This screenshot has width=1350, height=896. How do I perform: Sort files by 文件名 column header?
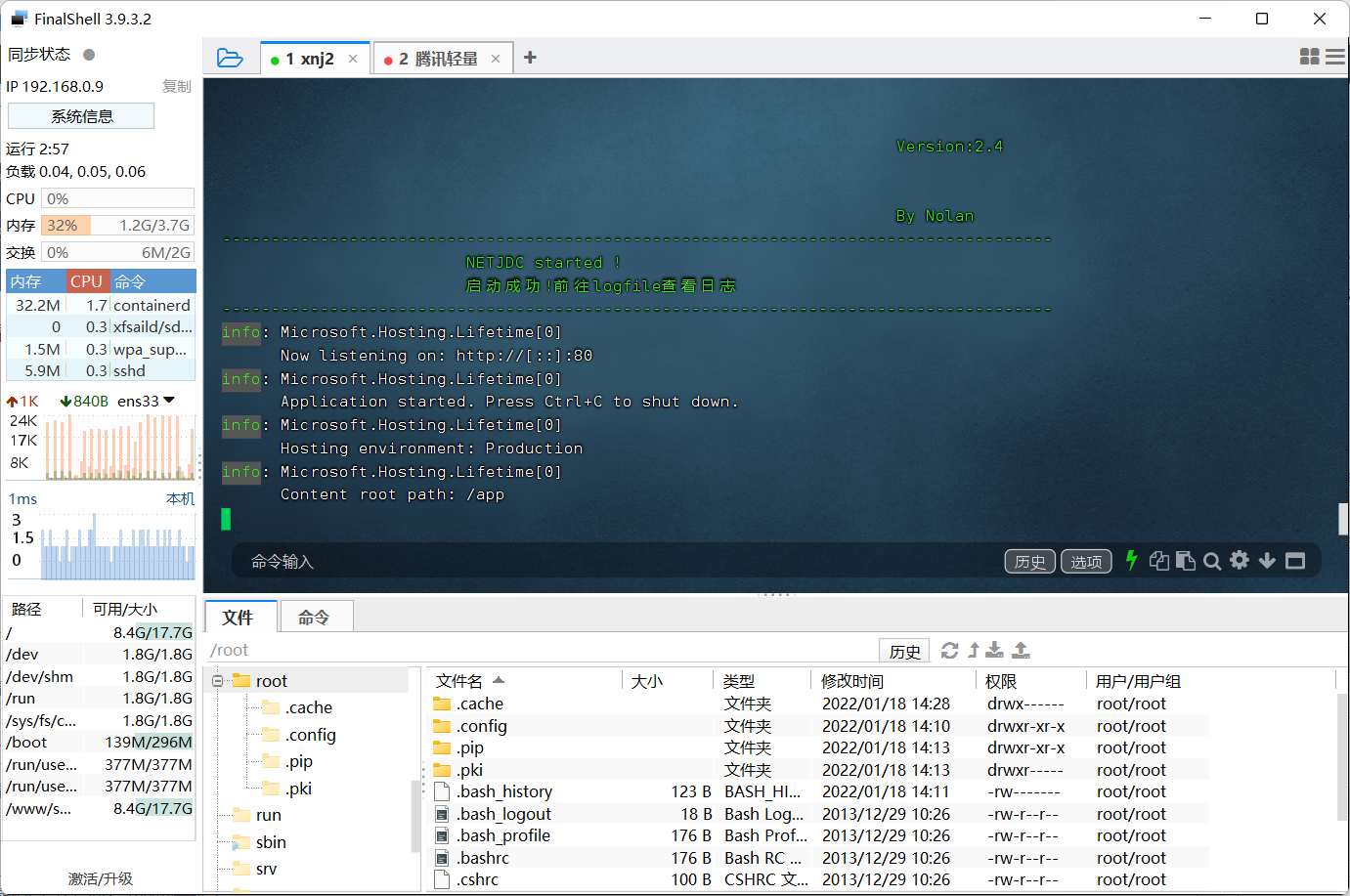click(525, 681)
